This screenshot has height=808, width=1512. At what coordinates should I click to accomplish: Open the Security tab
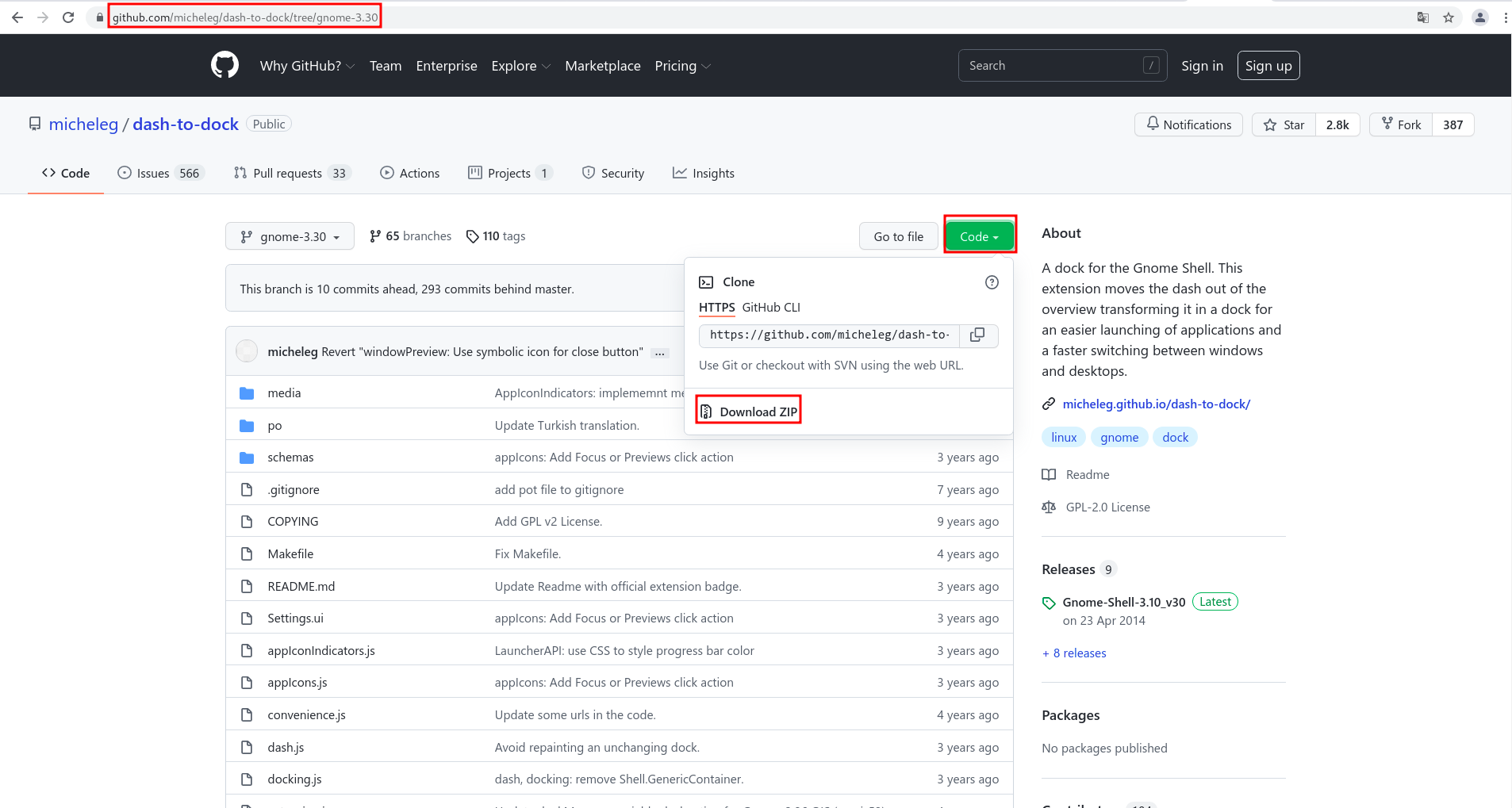(x=612, y=173)
